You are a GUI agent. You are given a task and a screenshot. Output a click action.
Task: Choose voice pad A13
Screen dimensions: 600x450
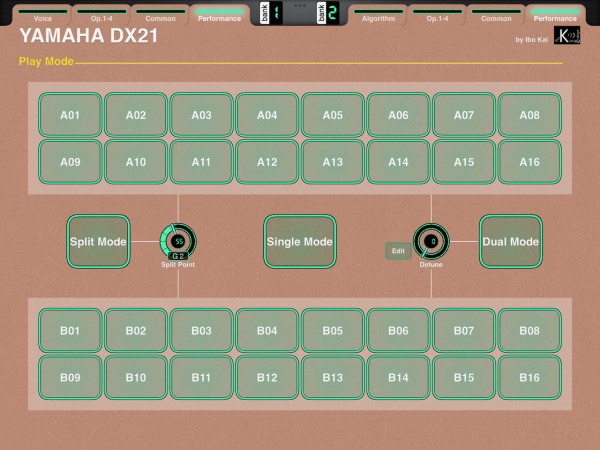click(x=333, y=162)
